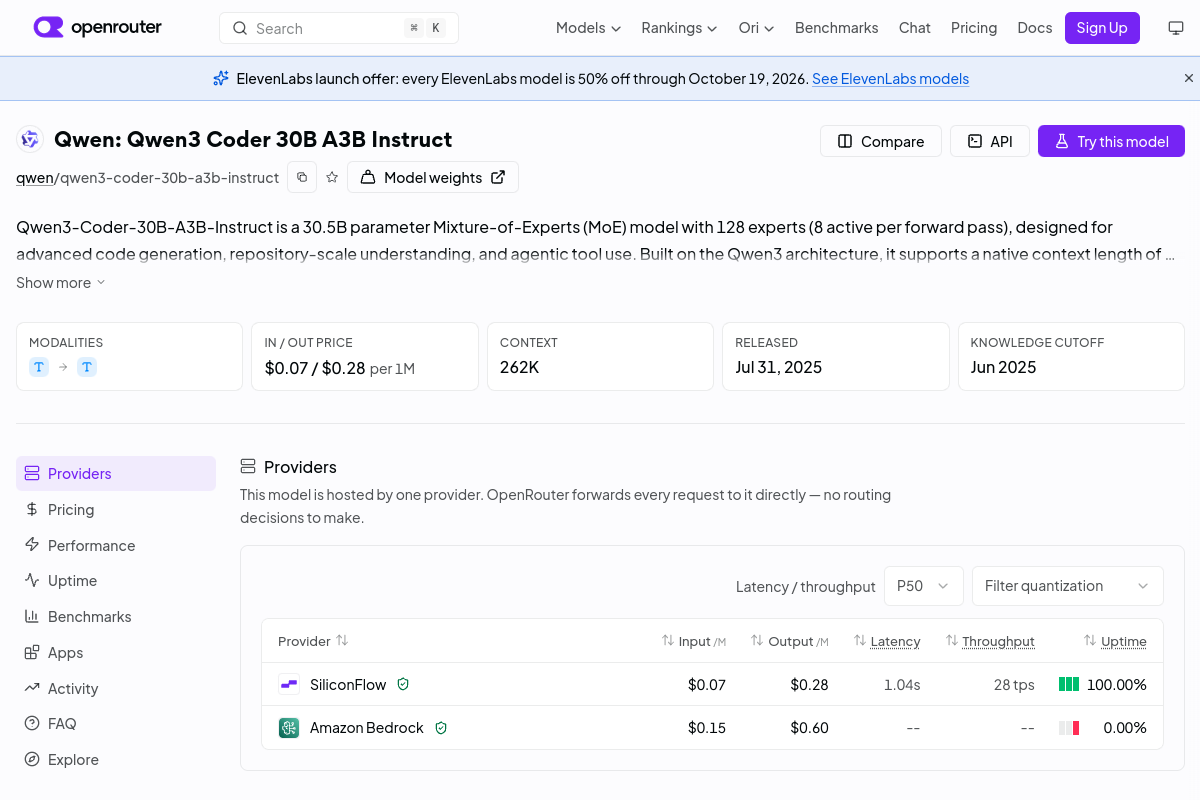This screenshot has height=800, width=1200.
Task: Click the SiliconFlow green uptime bars
Action: [1069, 685]
